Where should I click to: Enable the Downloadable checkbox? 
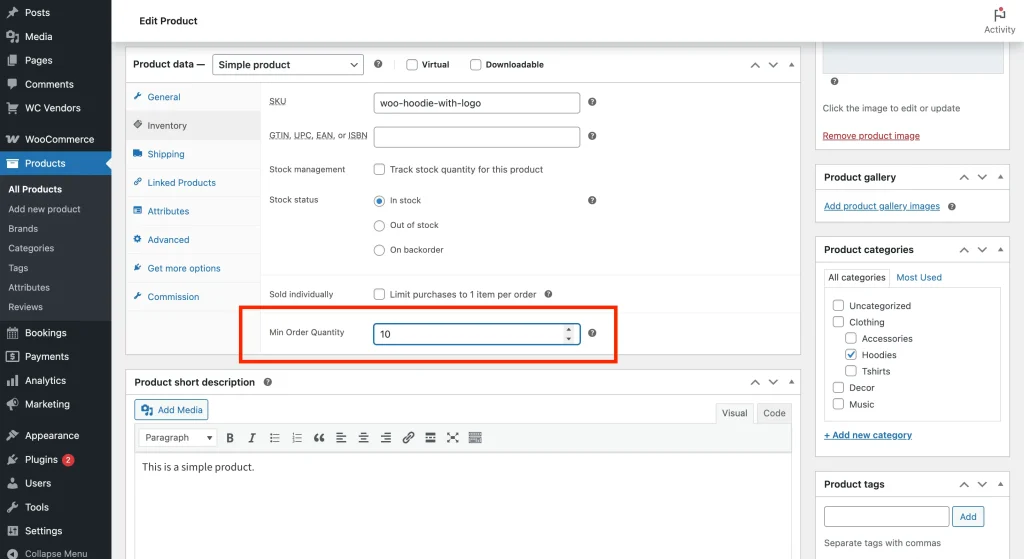475,65
